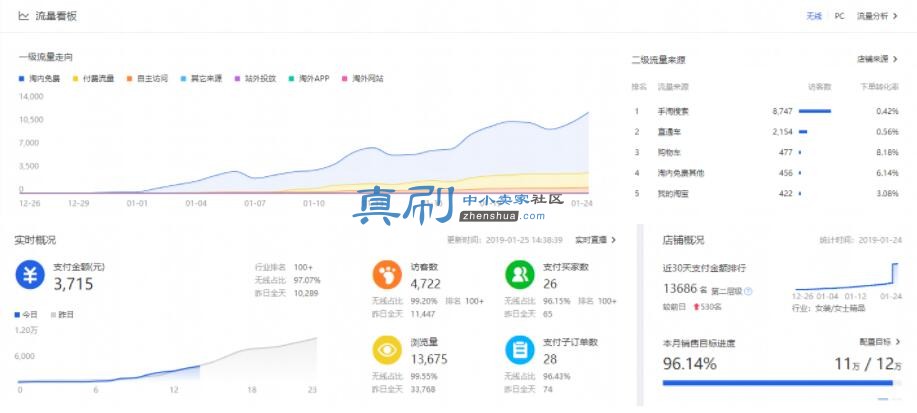The width and height of the screenshot is (917, 413).
Task: Click the orange footprint icon for 访客数
Action: tap(387, 275)
